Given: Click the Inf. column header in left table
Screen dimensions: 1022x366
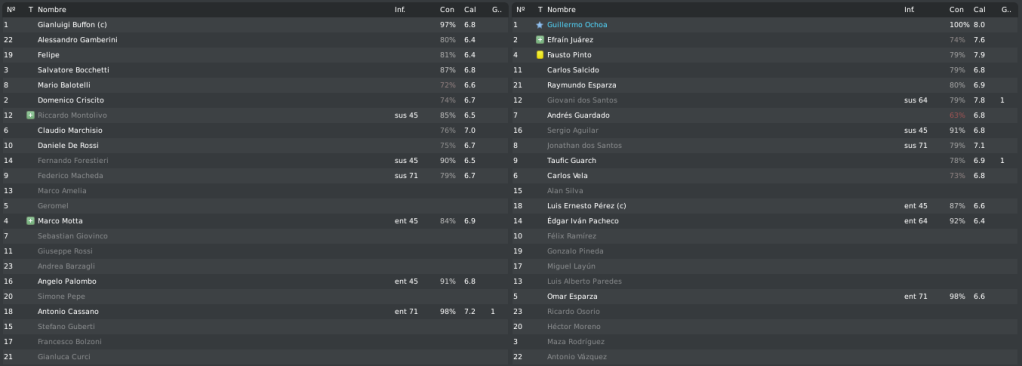Looking at the screenshot, I should coord(400,10).
